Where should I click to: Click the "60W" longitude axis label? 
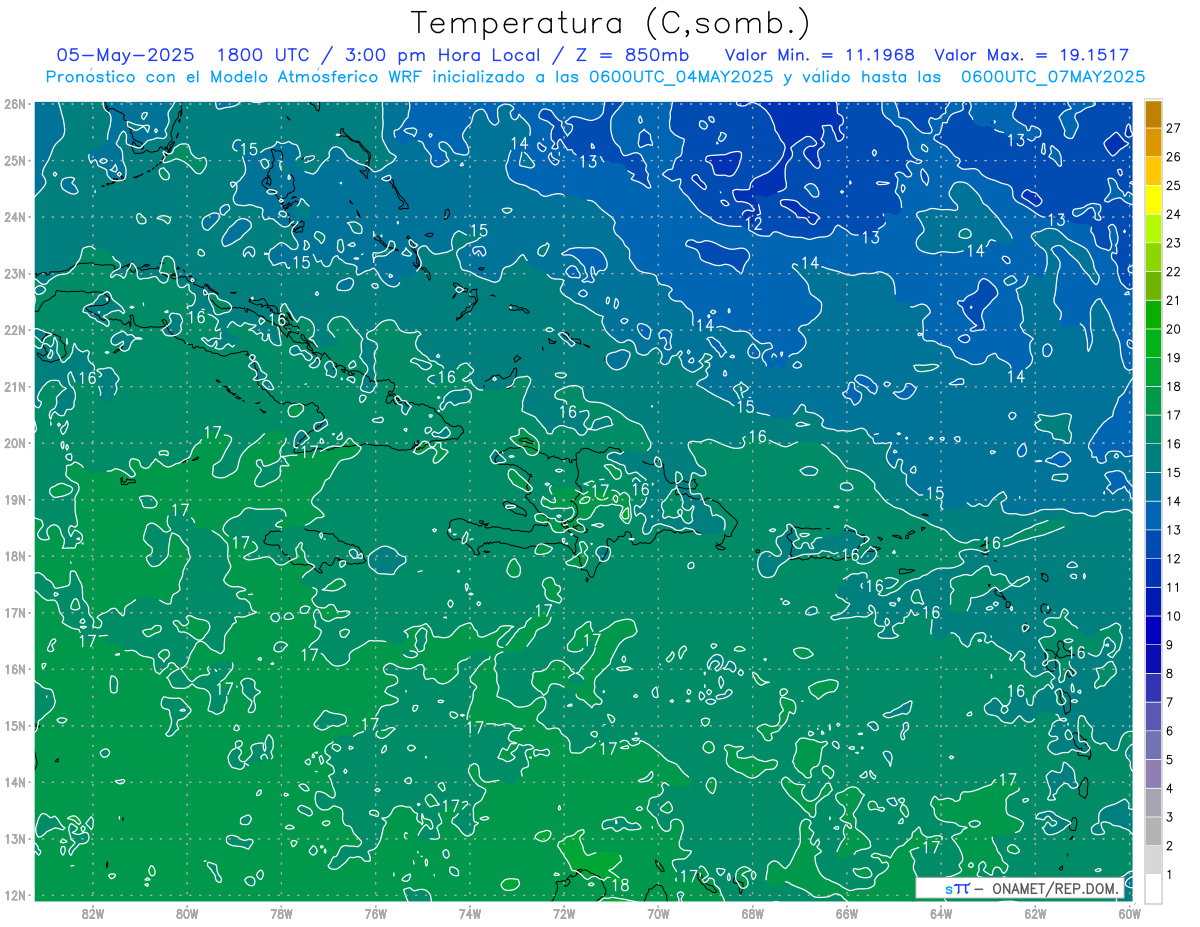pyautogui.click(x=1129, y=913)
